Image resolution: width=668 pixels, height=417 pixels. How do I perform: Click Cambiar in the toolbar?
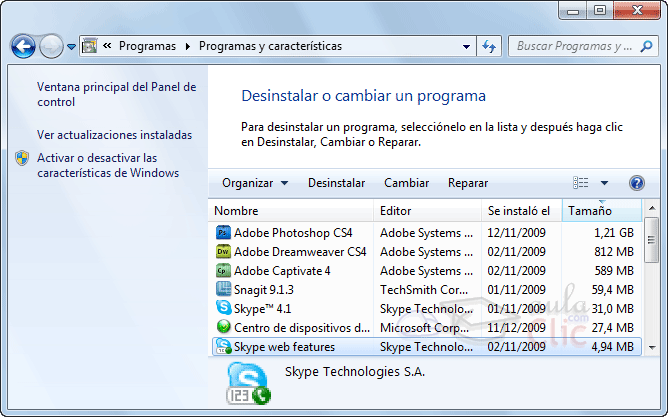(x=406, y=183)
